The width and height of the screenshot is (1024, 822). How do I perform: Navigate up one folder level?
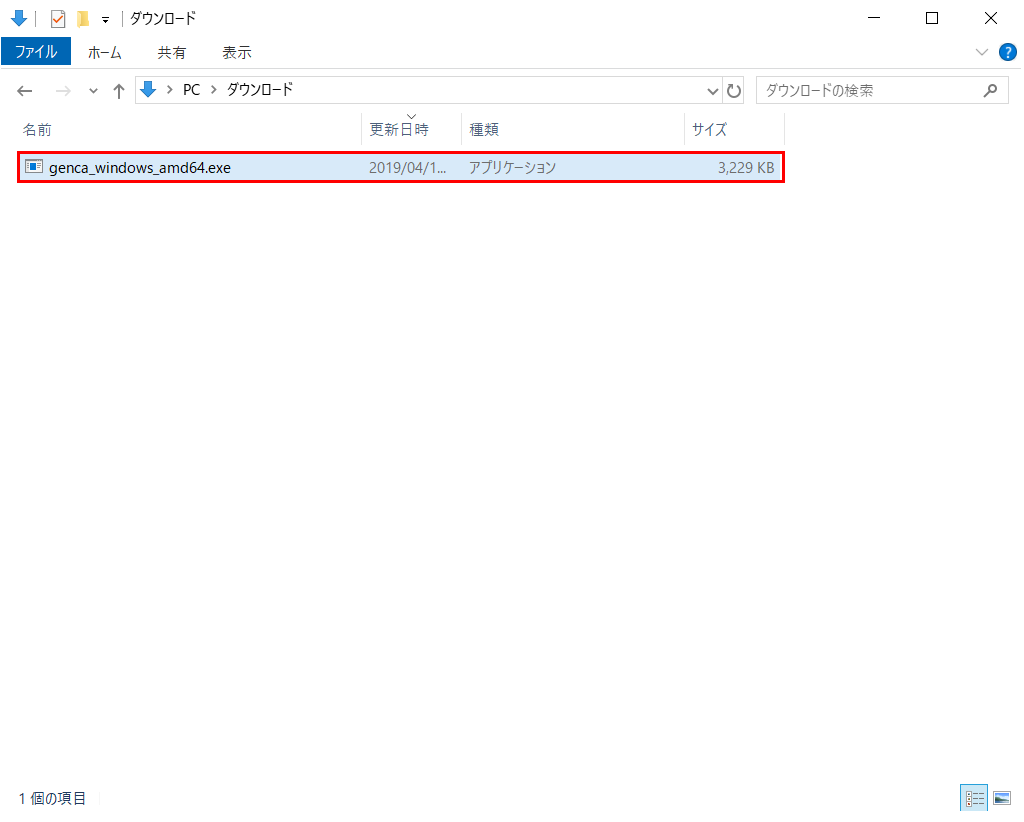tap(119, 91)
